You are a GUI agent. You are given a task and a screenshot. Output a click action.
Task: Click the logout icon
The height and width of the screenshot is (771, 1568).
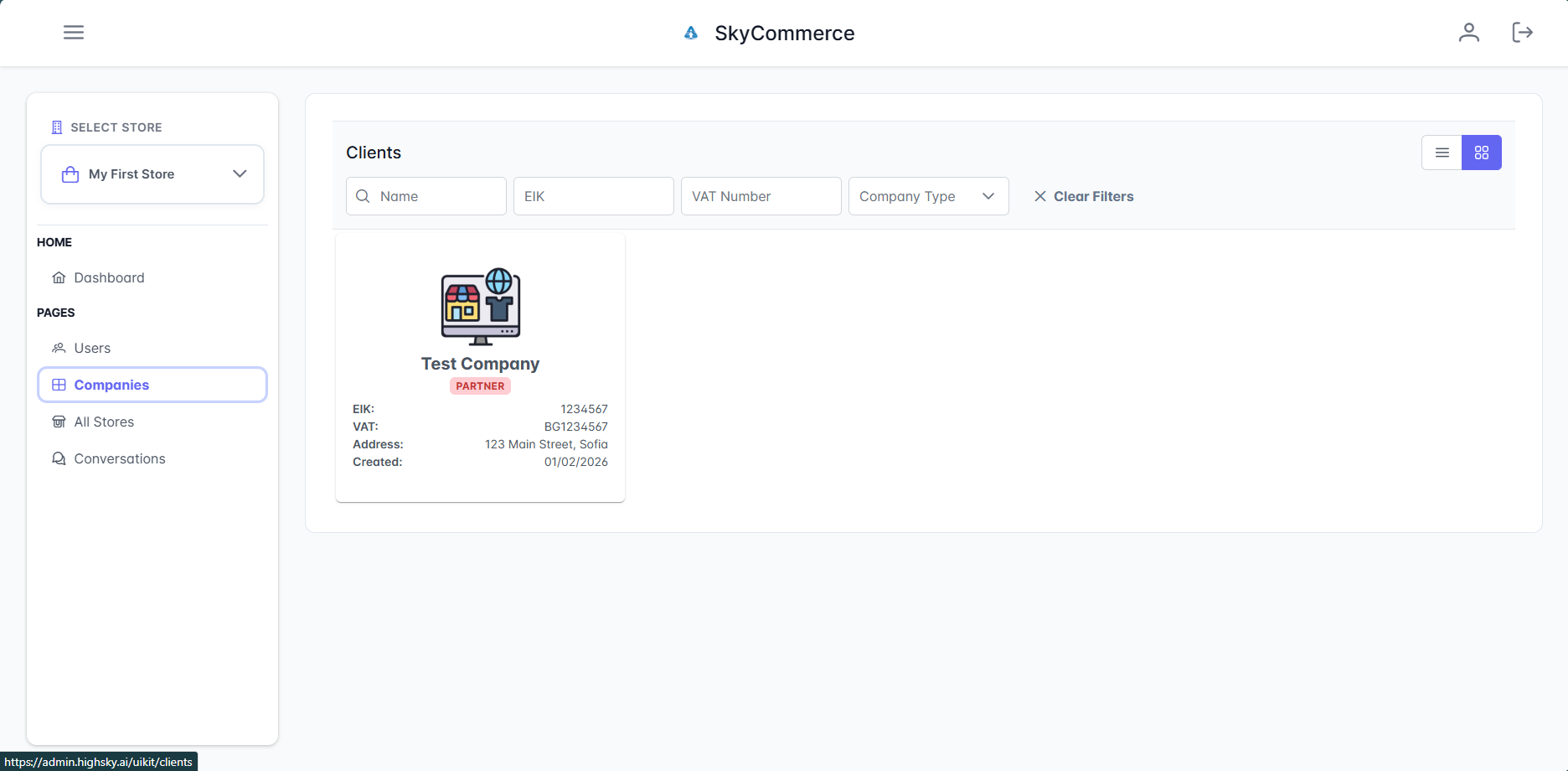point(1522,33)
